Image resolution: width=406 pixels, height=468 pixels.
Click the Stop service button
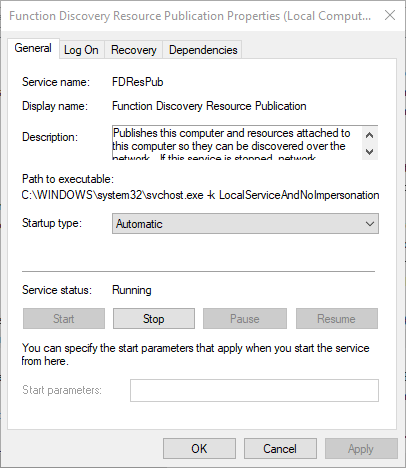[x=154, y=319]
